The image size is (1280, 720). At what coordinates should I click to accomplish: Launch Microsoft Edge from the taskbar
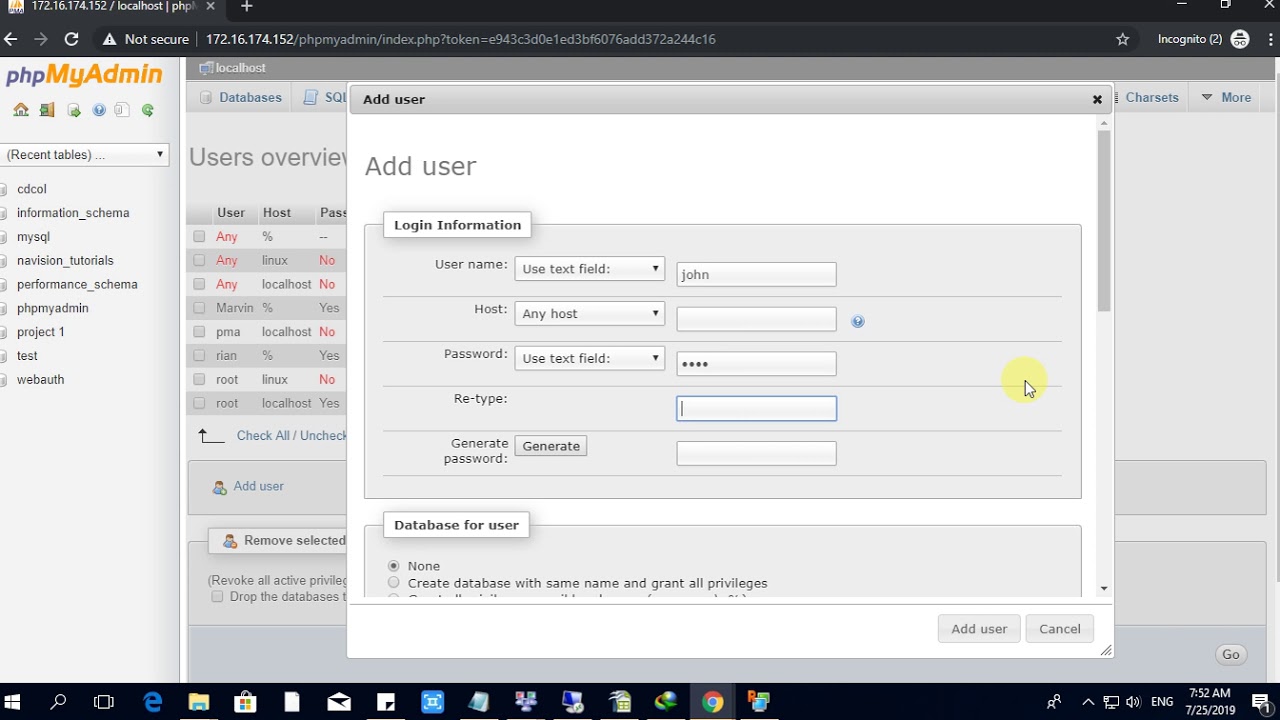click(152, 702)
